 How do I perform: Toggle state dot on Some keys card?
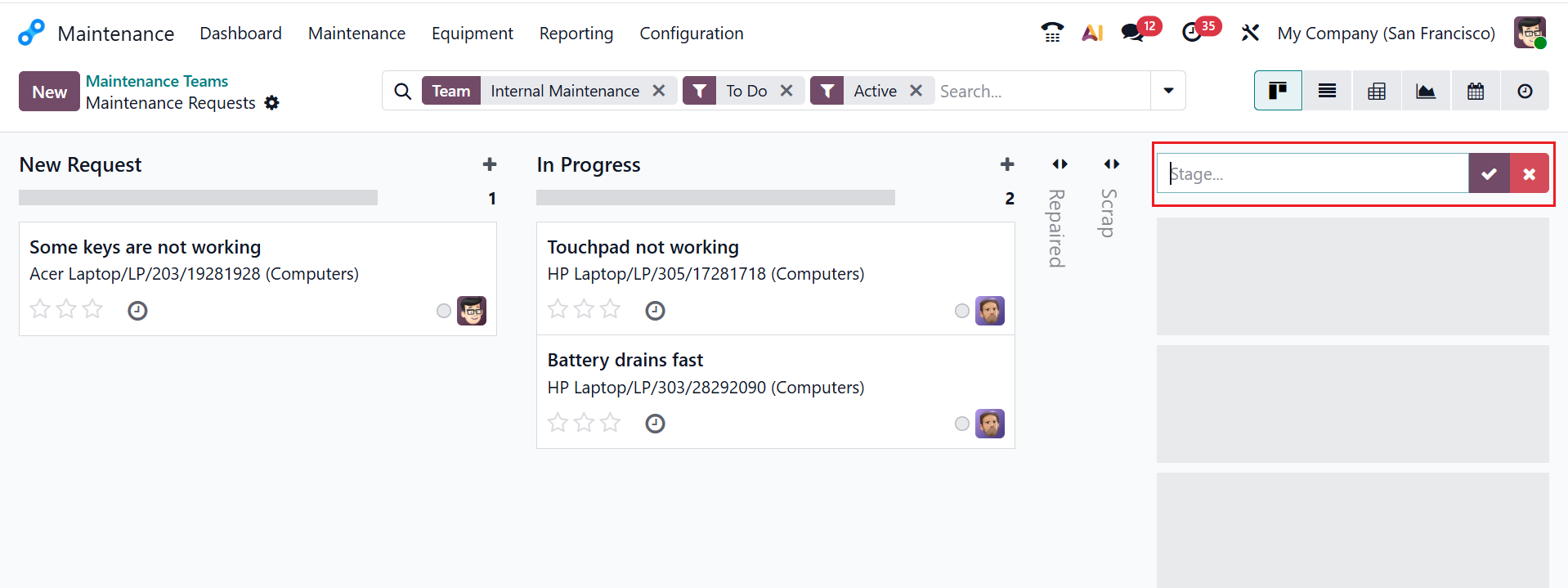click(x=444, y=311)
